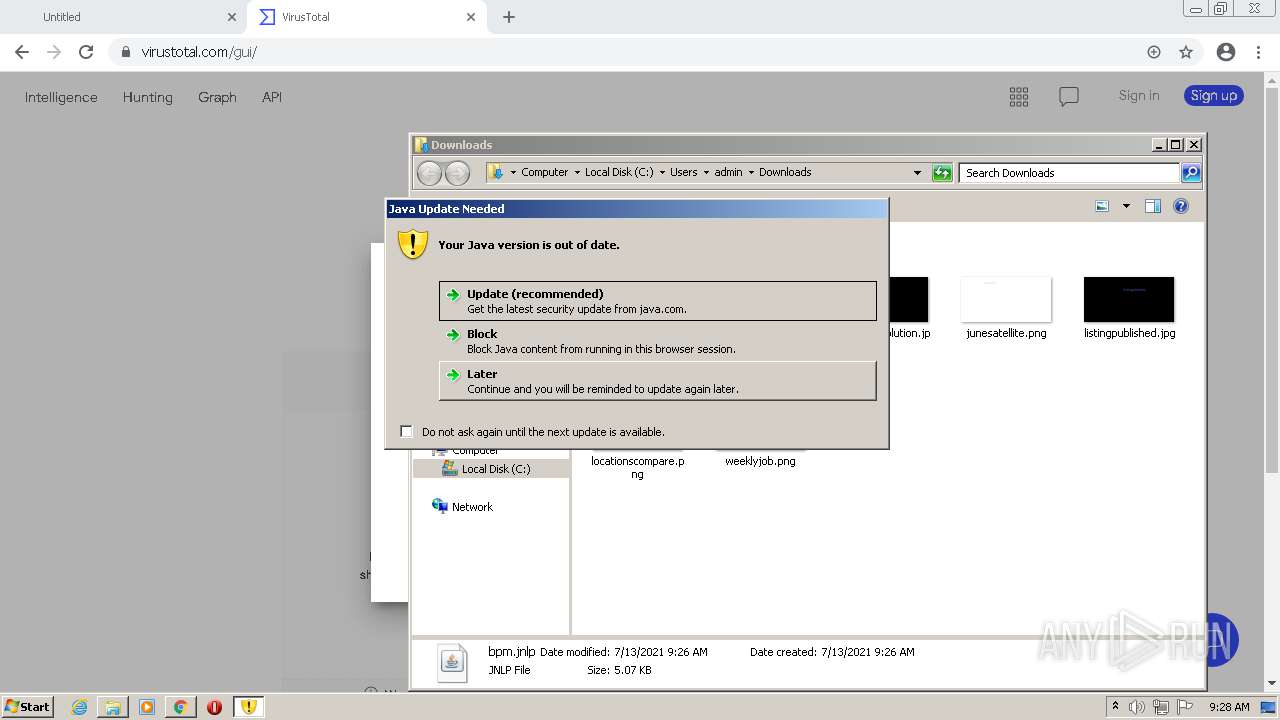Screen dimensions: 1280x720
Task: Choose Update (recommended) in Java dialog
Action: [x=657, y=301]
